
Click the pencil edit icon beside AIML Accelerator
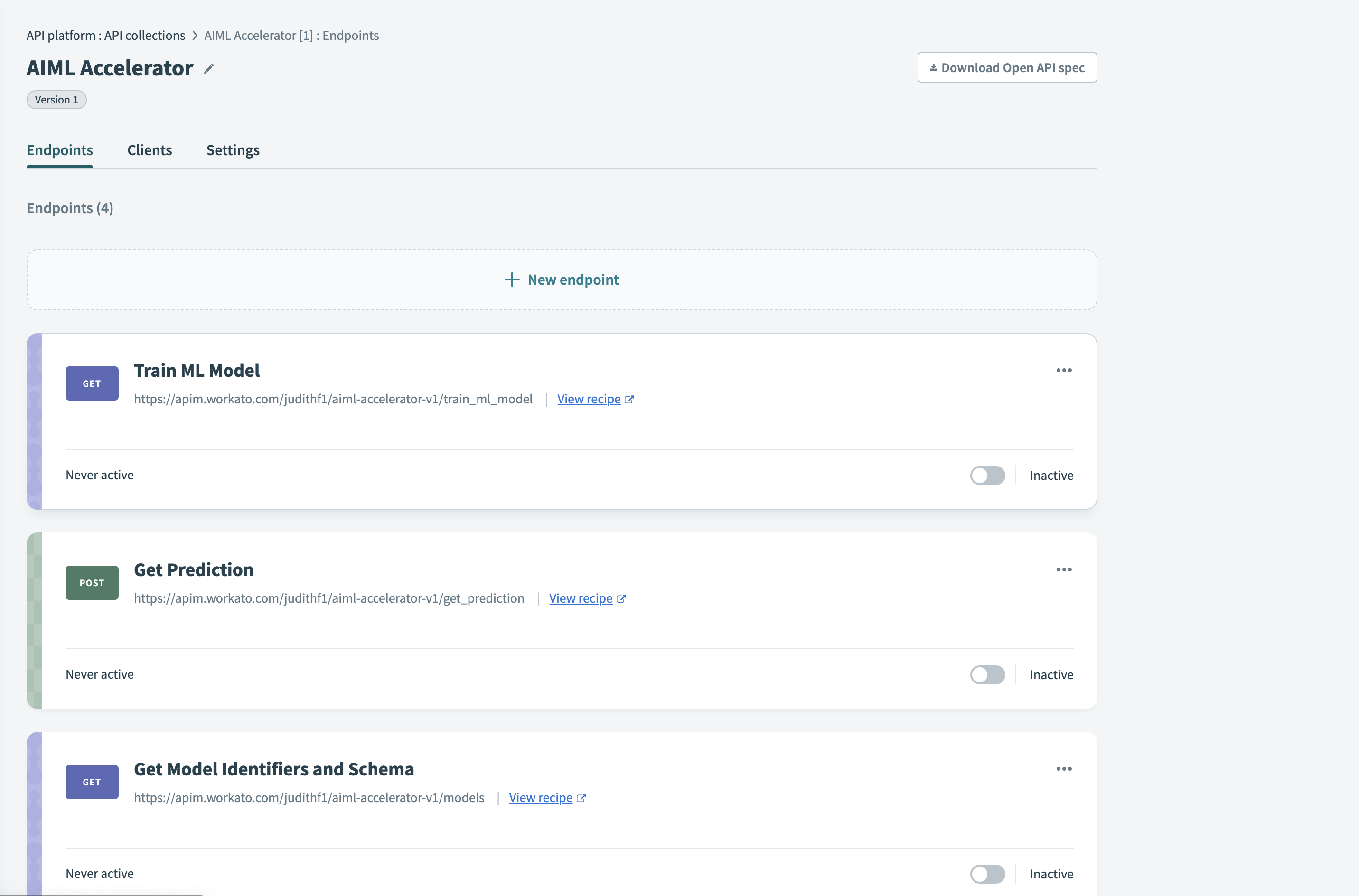click(x=209, y=68)
